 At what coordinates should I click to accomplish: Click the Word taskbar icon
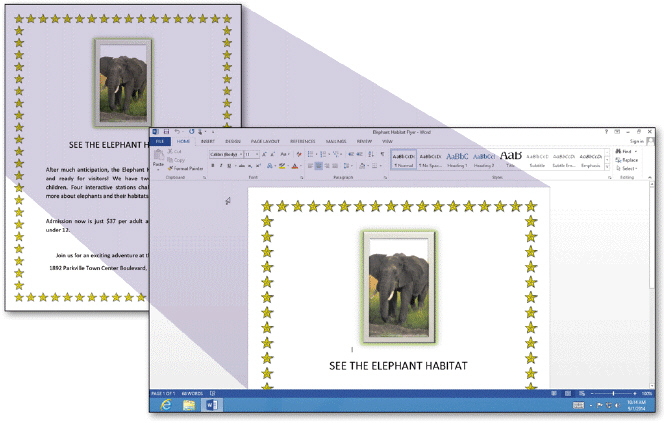[x=212, y=405]
